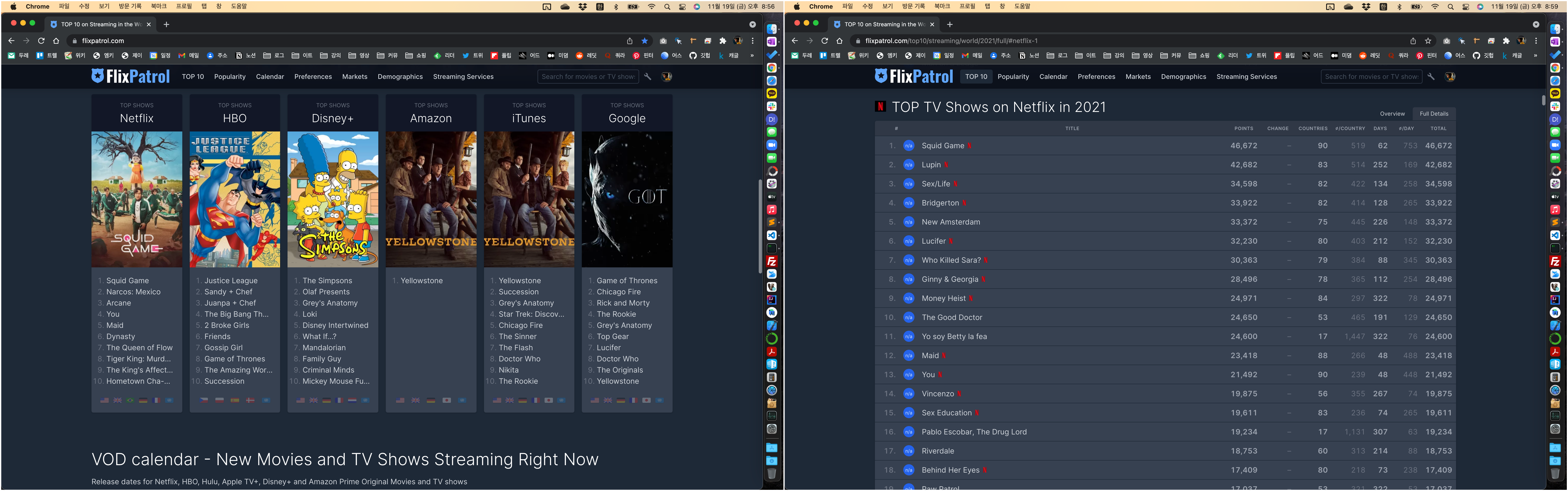Open the Twitter bookmark in the left bookmarks bar

472,55
